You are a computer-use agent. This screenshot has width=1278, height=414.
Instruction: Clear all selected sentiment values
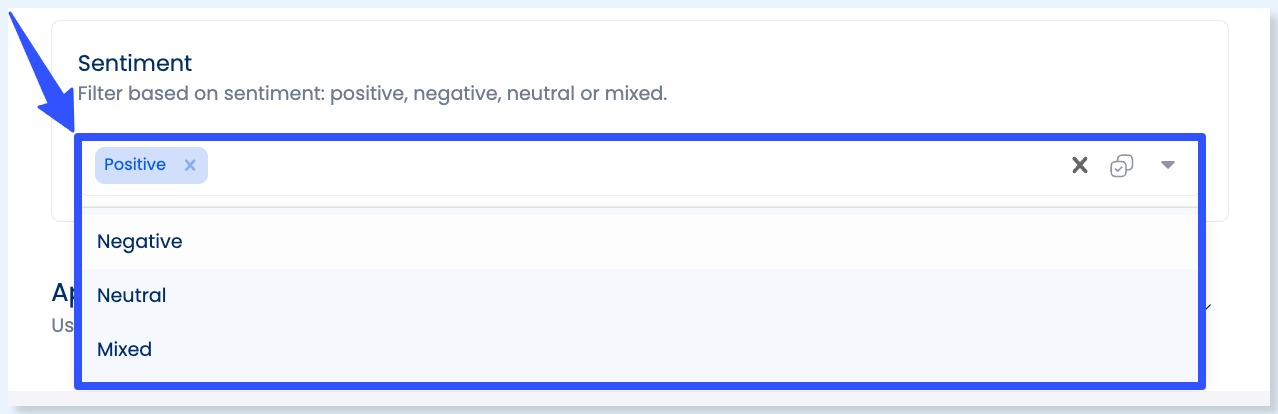click(x=1079, y=166)
